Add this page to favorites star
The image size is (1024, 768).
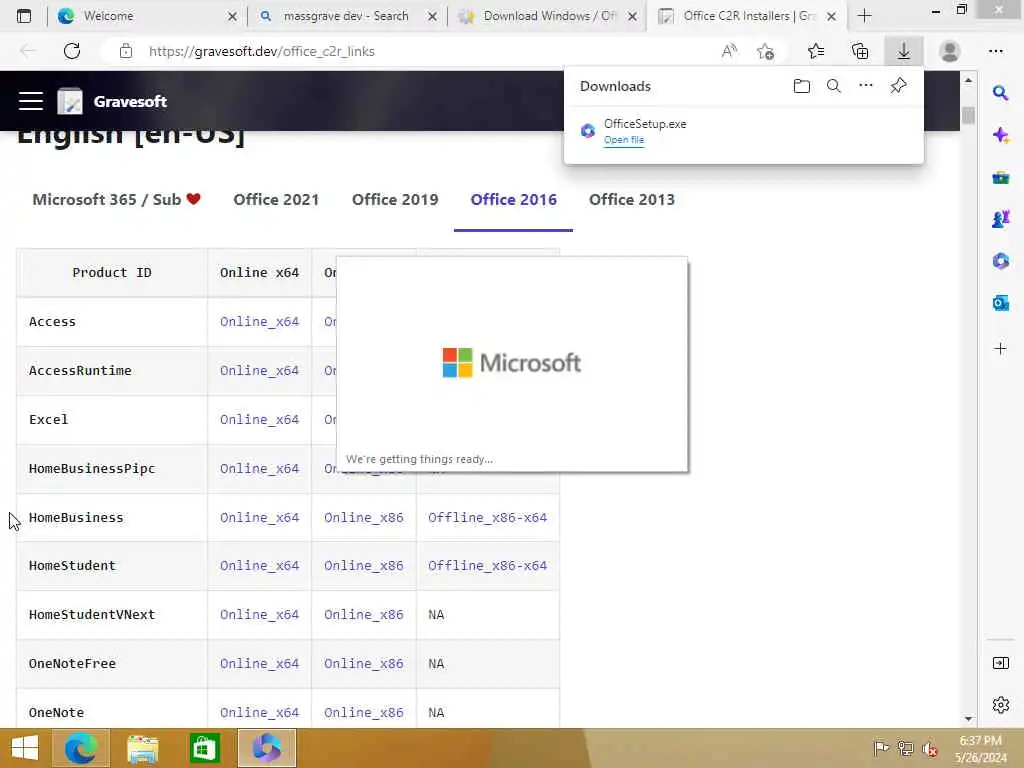[765, 51]
